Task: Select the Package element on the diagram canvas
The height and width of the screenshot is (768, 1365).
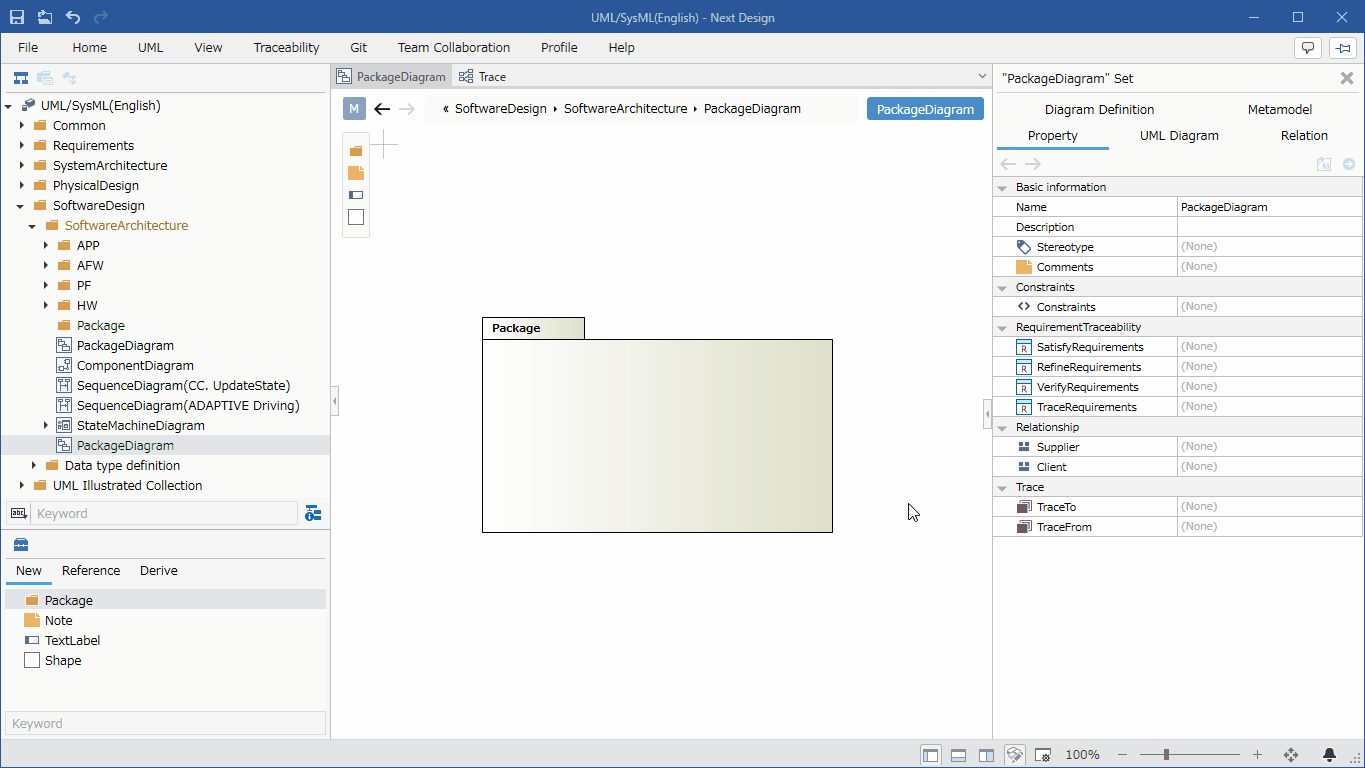Action: coord(657,425)
